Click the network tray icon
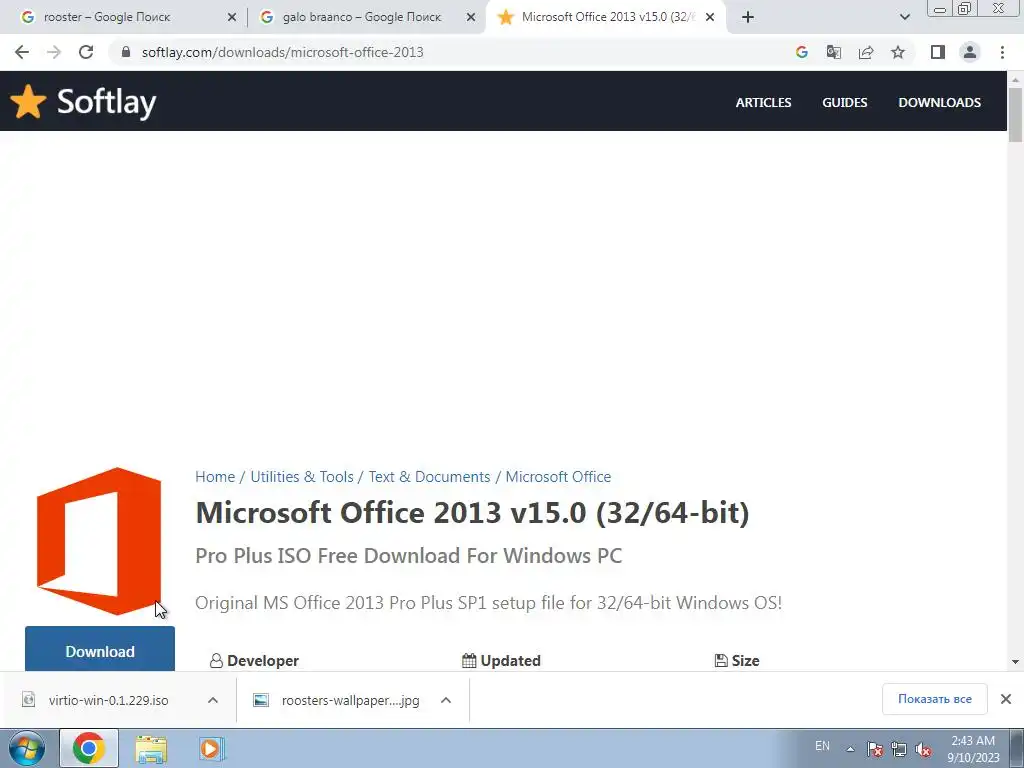The width and height of the screenshot is (1024, 768). 899,749
